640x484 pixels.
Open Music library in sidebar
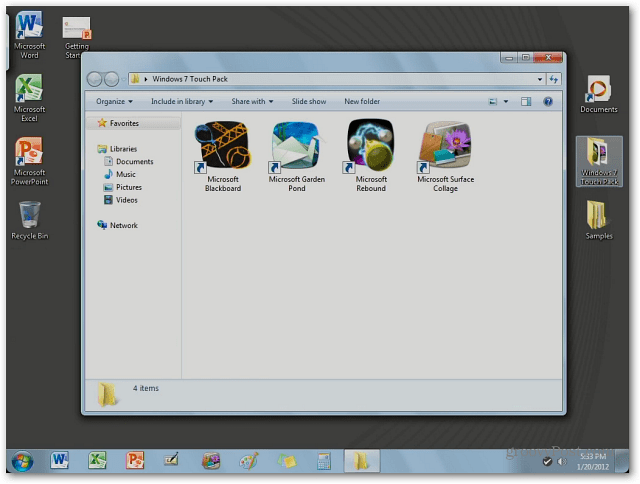pos(120,174)
